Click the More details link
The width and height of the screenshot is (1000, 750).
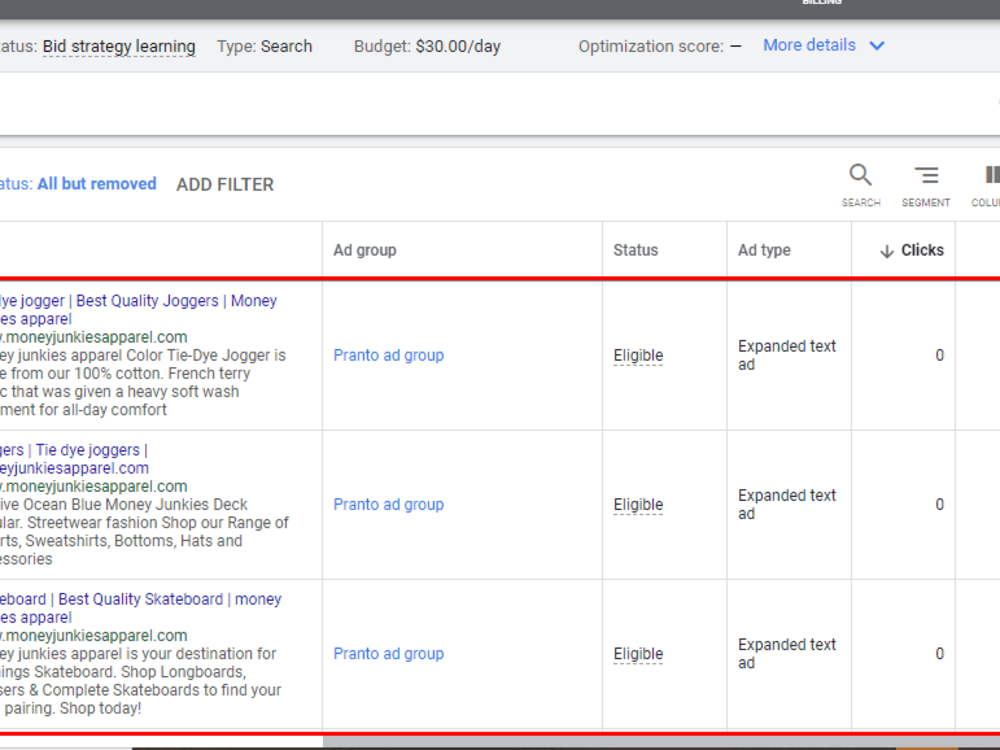[x=809, y=45]
